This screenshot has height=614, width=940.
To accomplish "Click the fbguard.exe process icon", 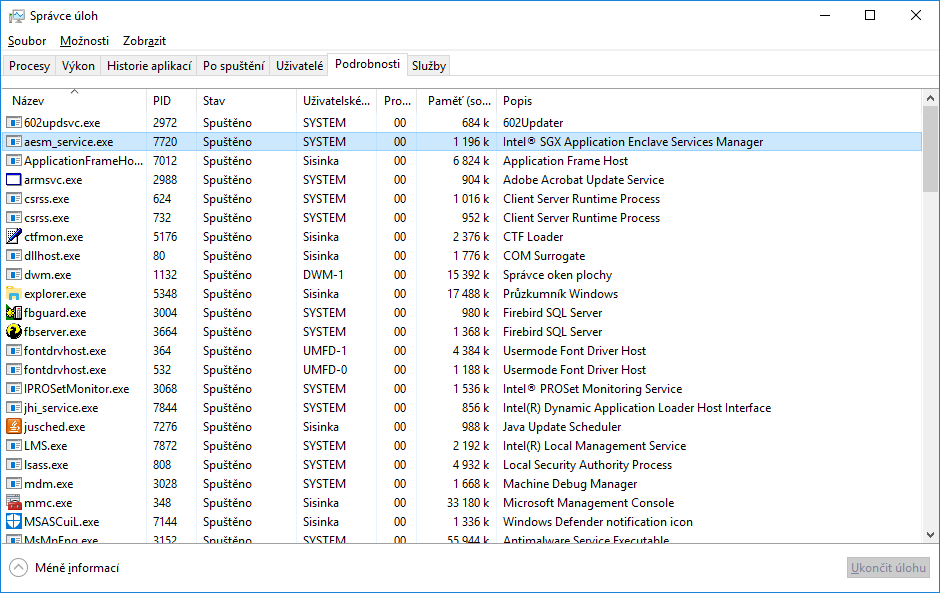I will (x=14, y=313).
